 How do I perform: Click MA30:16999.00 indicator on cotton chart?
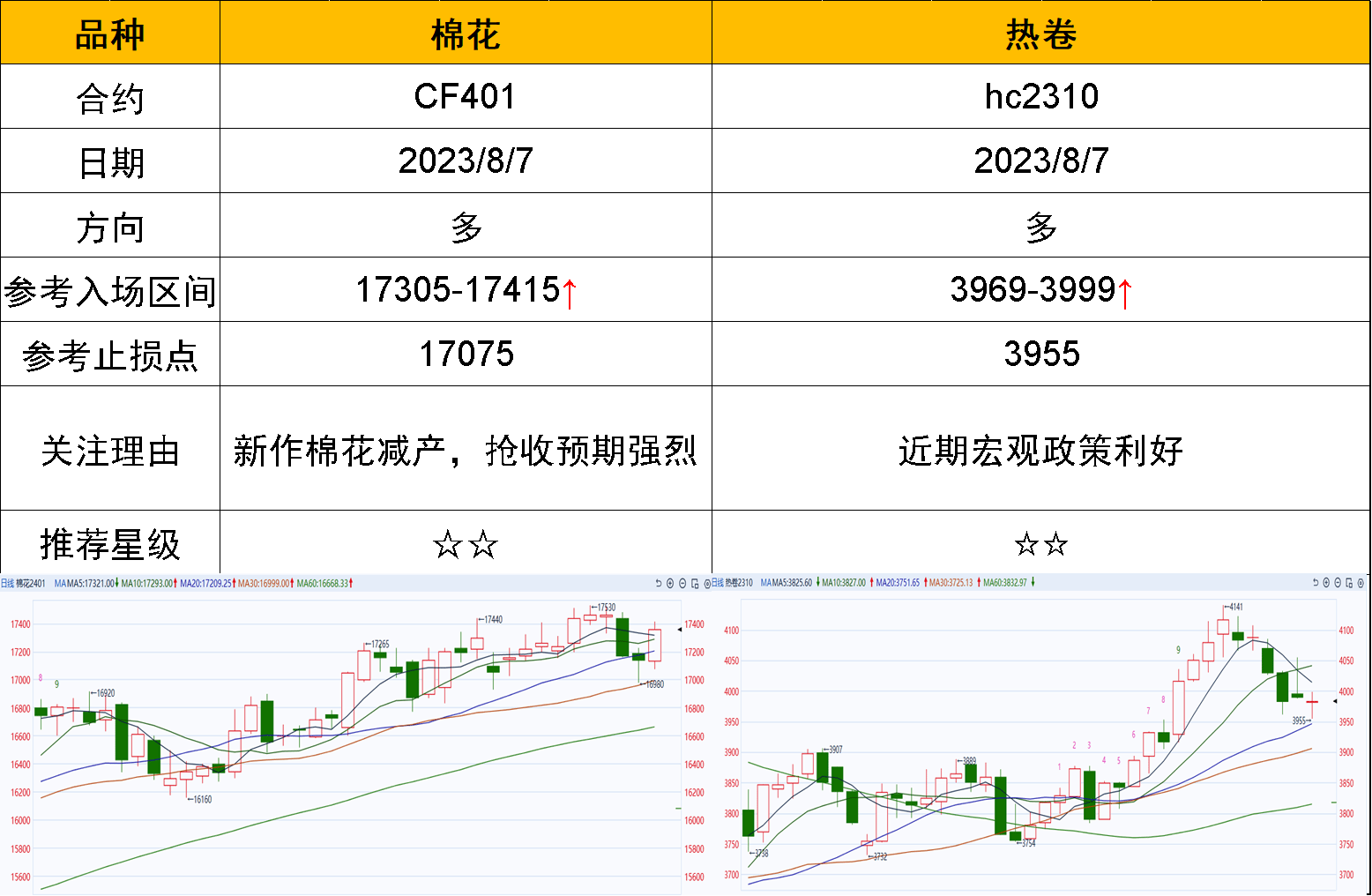click(x=264, y=584)
